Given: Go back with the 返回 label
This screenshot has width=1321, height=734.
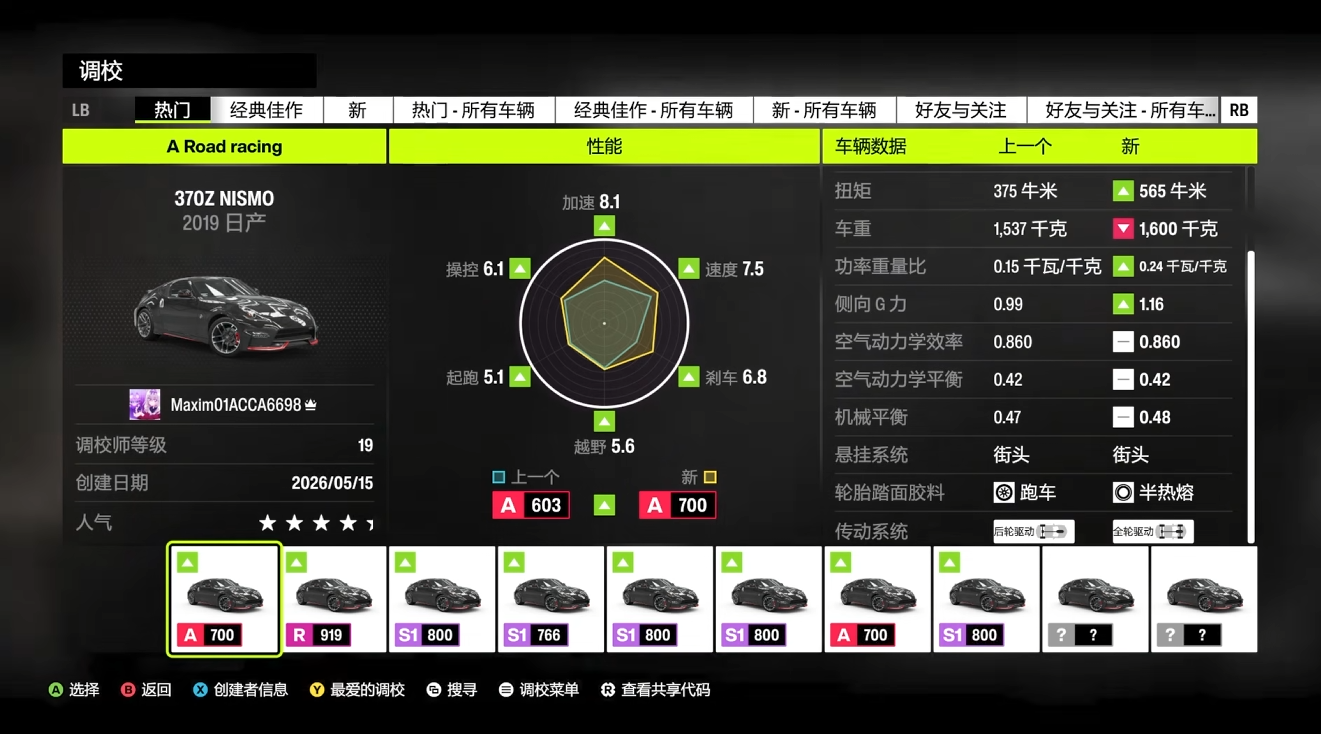Looking at the screenshot, I should click(156, 690).
